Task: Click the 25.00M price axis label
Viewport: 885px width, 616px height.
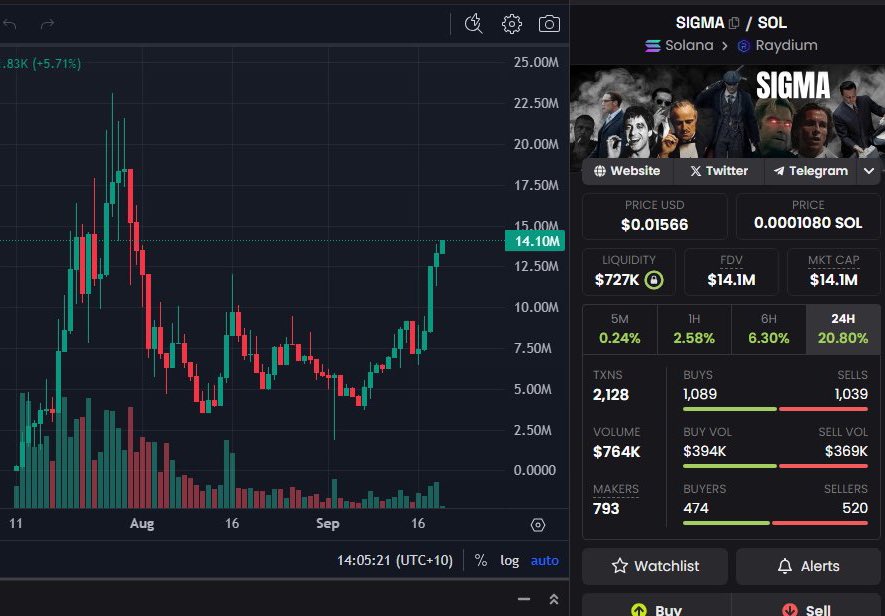Action: (536, 62)
